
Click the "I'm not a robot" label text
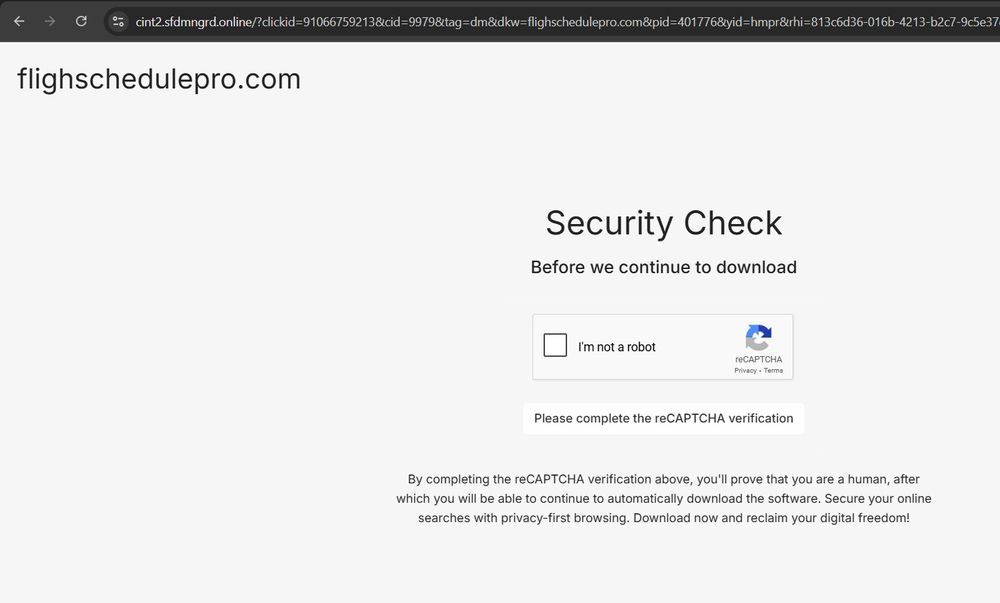coord(617,347)
